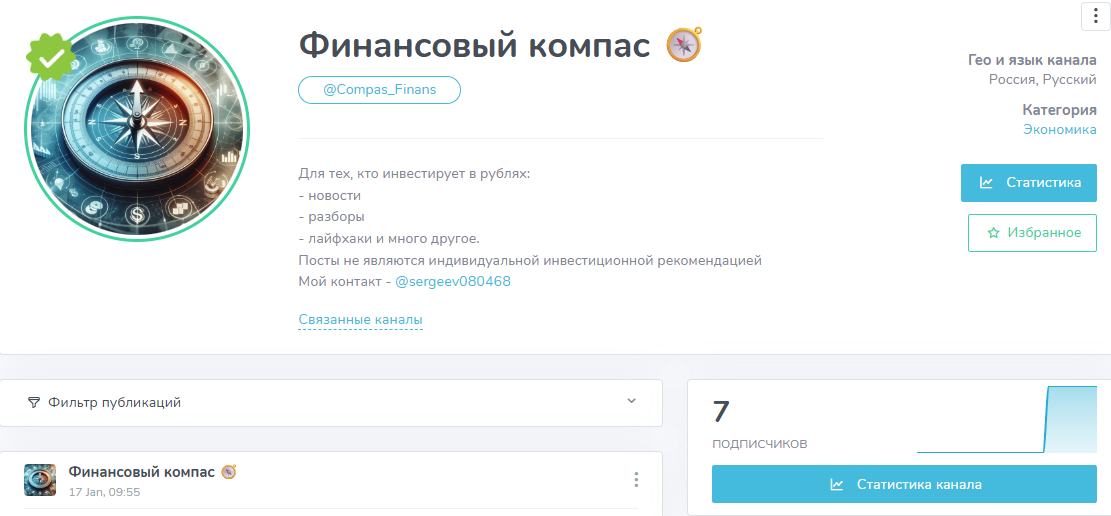Open the three-dot menu at top right
Image resolution: width=1111 pixels, height=516 pixels.
pyautogui.click(x=1095, y=16)
